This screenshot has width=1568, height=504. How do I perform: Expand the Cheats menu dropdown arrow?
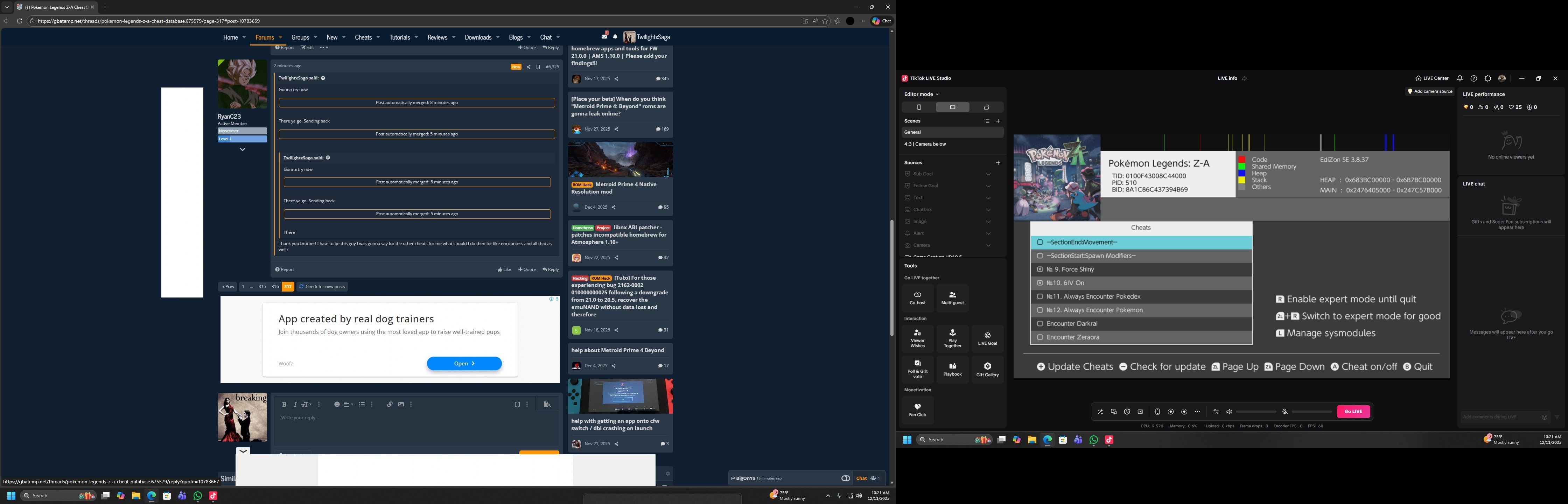(x=378, y=37)
